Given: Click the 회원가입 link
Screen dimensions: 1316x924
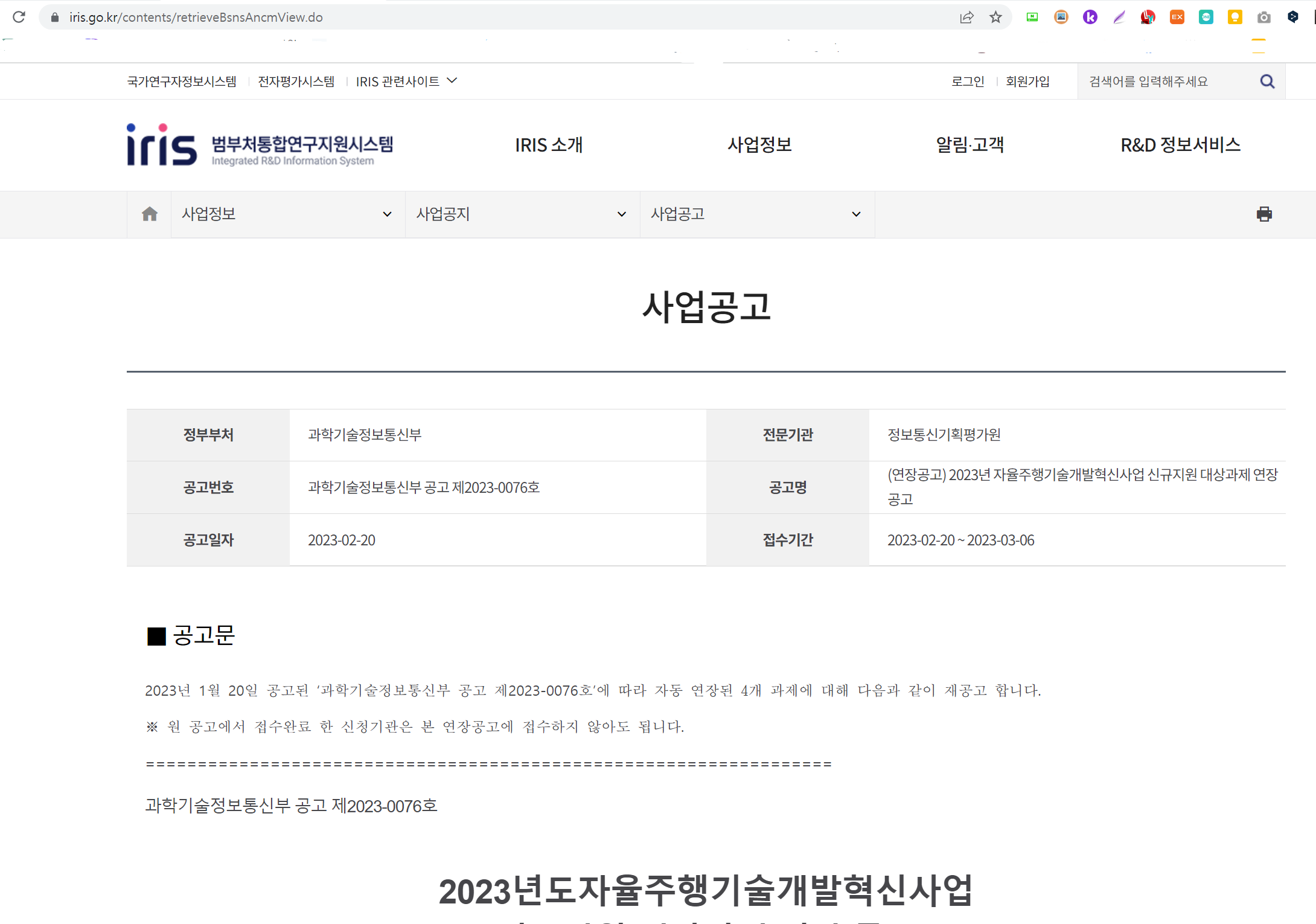Looking at the screenshot, I should click(x=1027, y=82).
